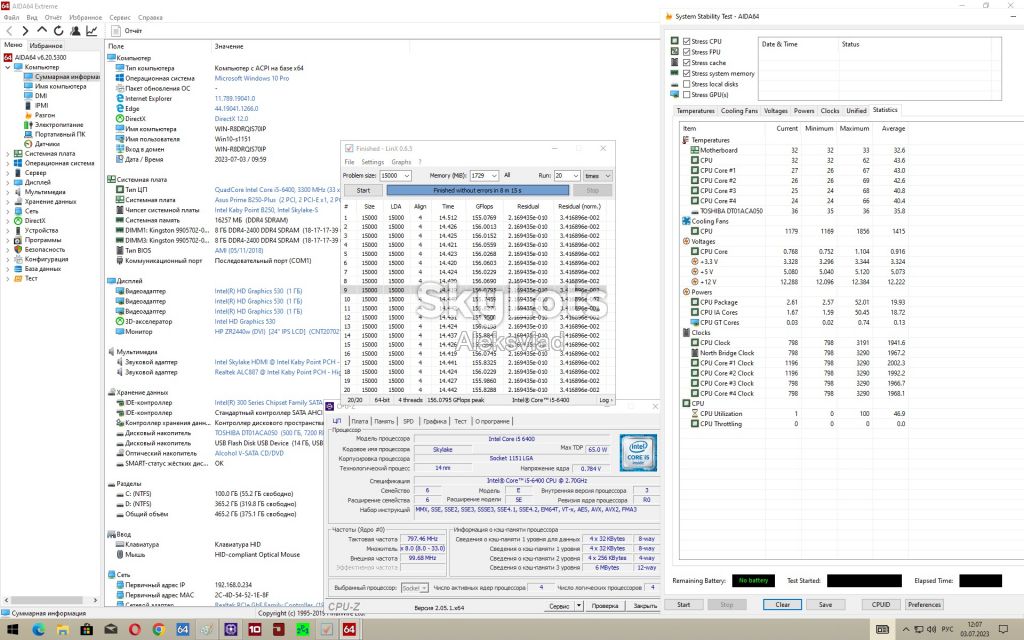
Task: Switch to the Temperatures tab
Action: click(x=696, y=111)
